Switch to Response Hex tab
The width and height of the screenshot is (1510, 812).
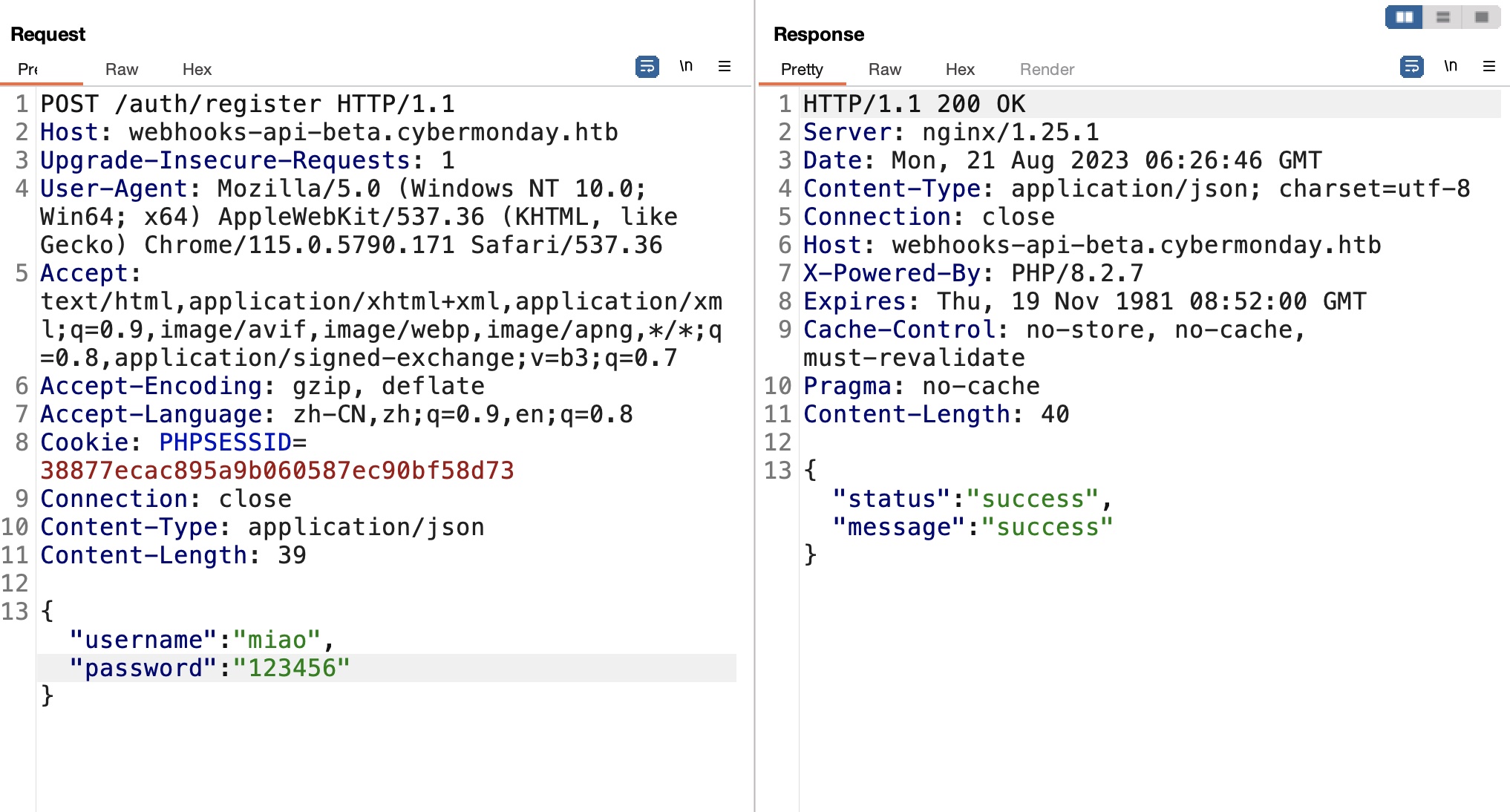click(959, 70)
